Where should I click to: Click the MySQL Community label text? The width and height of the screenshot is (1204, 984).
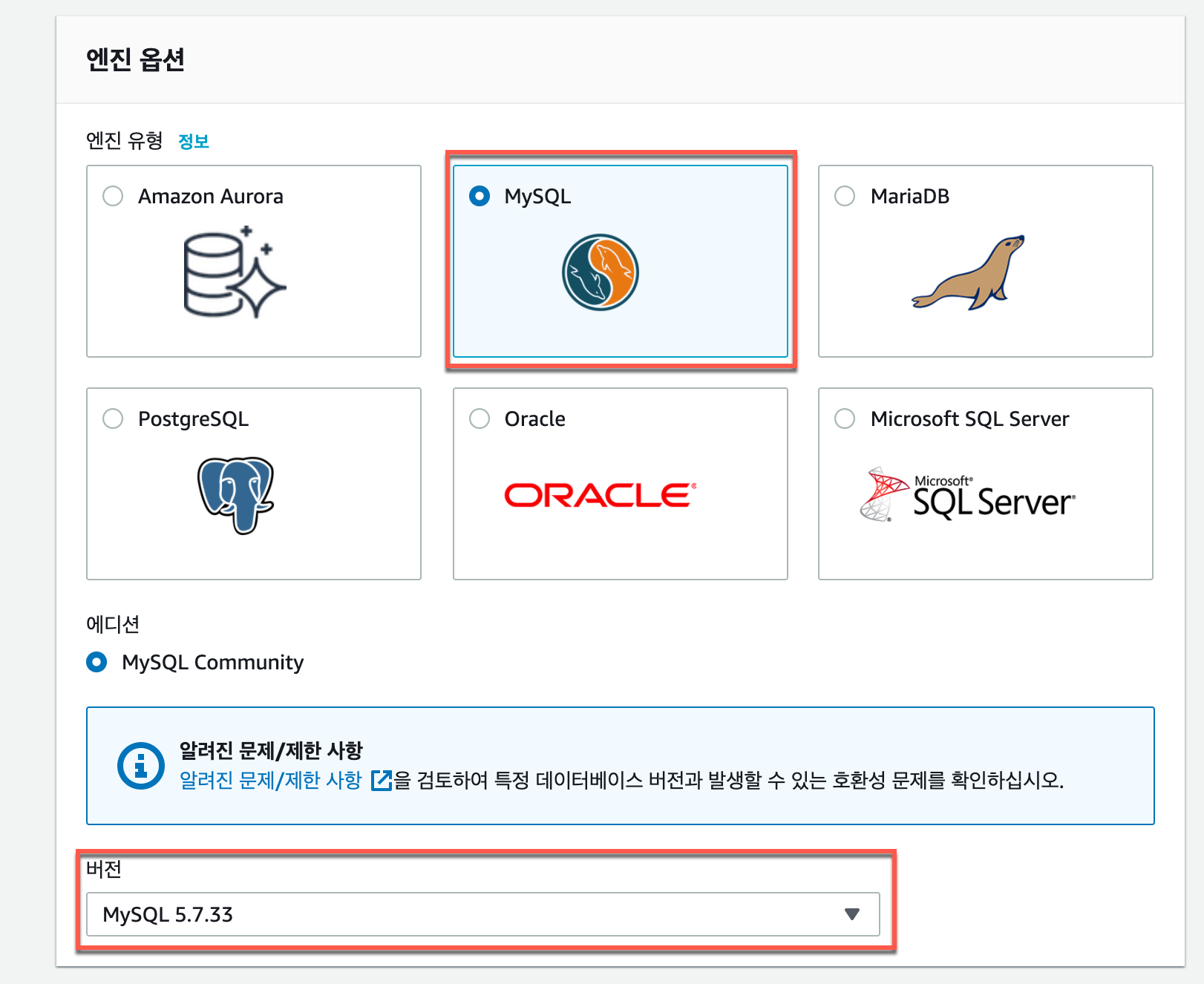point(213,662)
